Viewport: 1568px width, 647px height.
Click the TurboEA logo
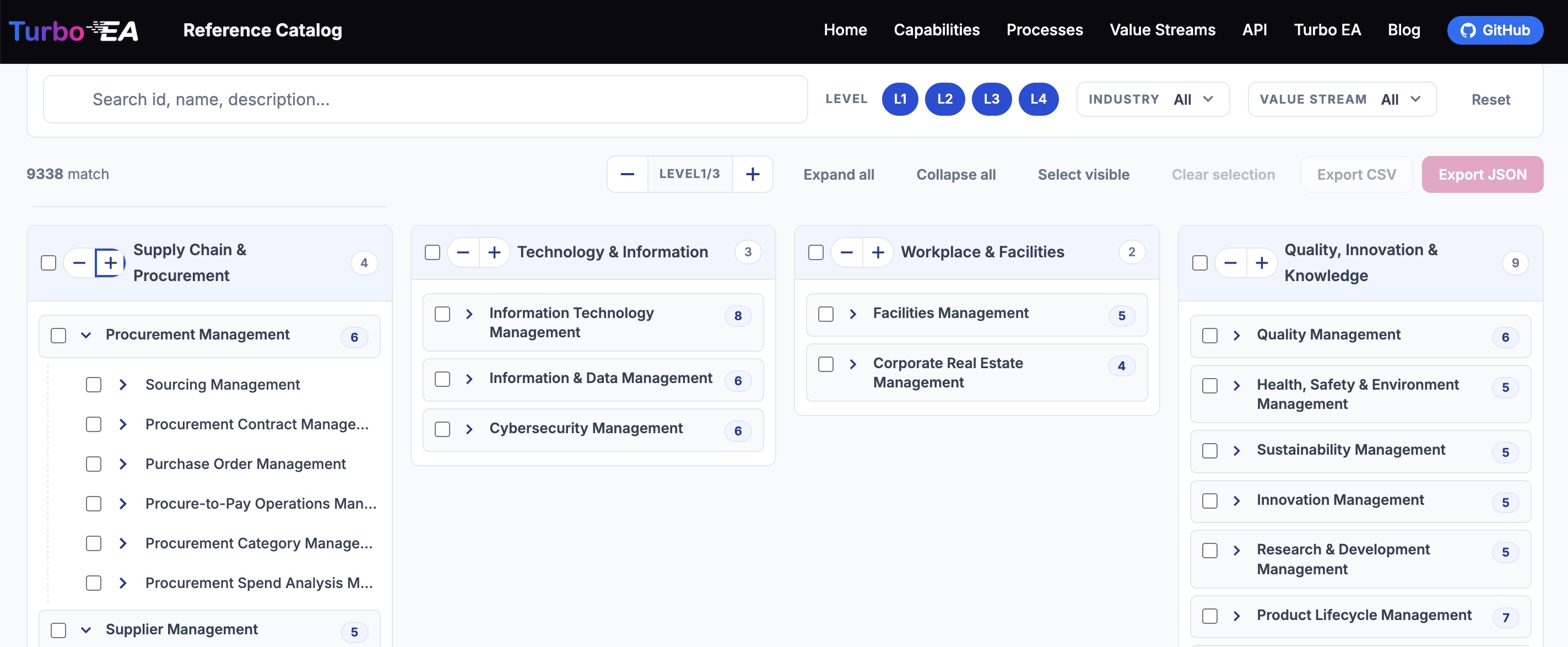[74, 30]
